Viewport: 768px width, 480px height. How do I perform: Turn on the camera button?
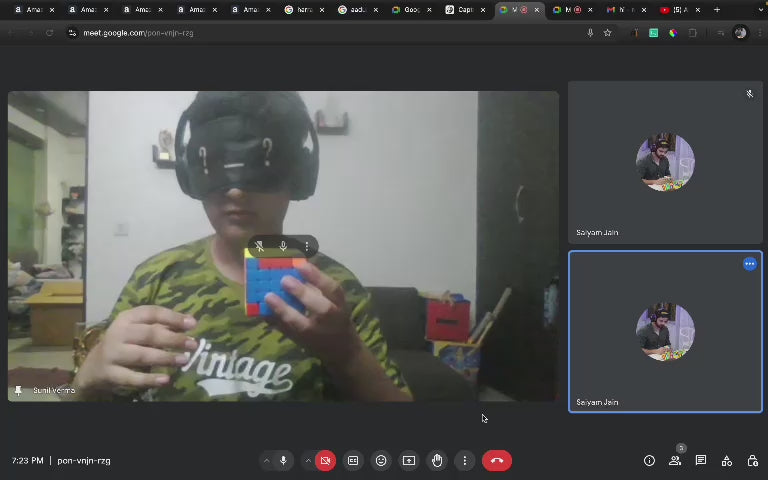325,461
